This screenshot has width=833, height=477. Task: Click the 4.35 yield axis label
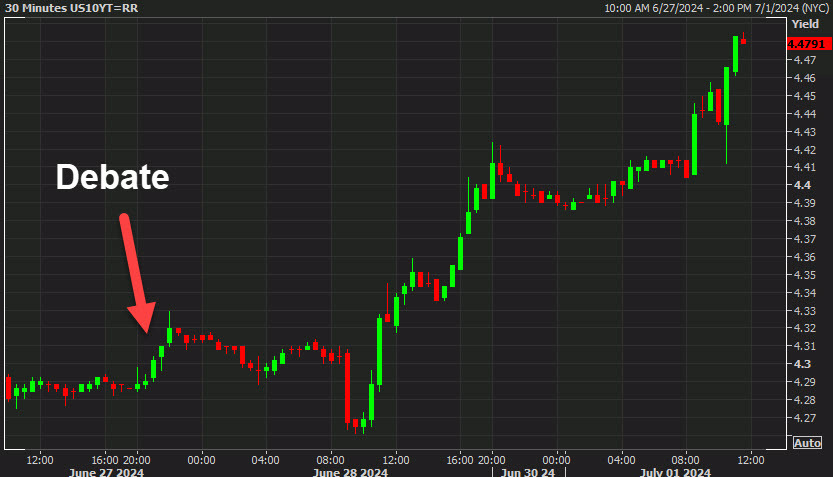pos(804,275)
